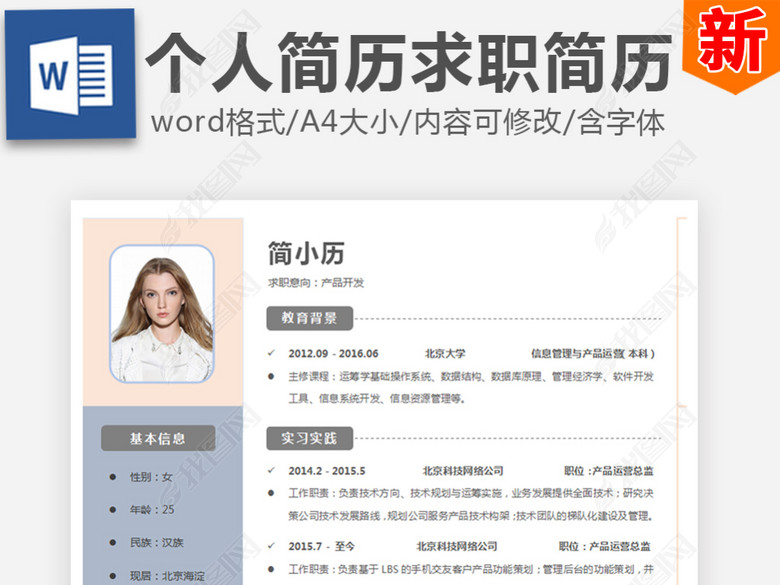Viewport: 780px width, 585px height.
Task: Click the text '年龄：25'
Action: [x=152, y=509]
